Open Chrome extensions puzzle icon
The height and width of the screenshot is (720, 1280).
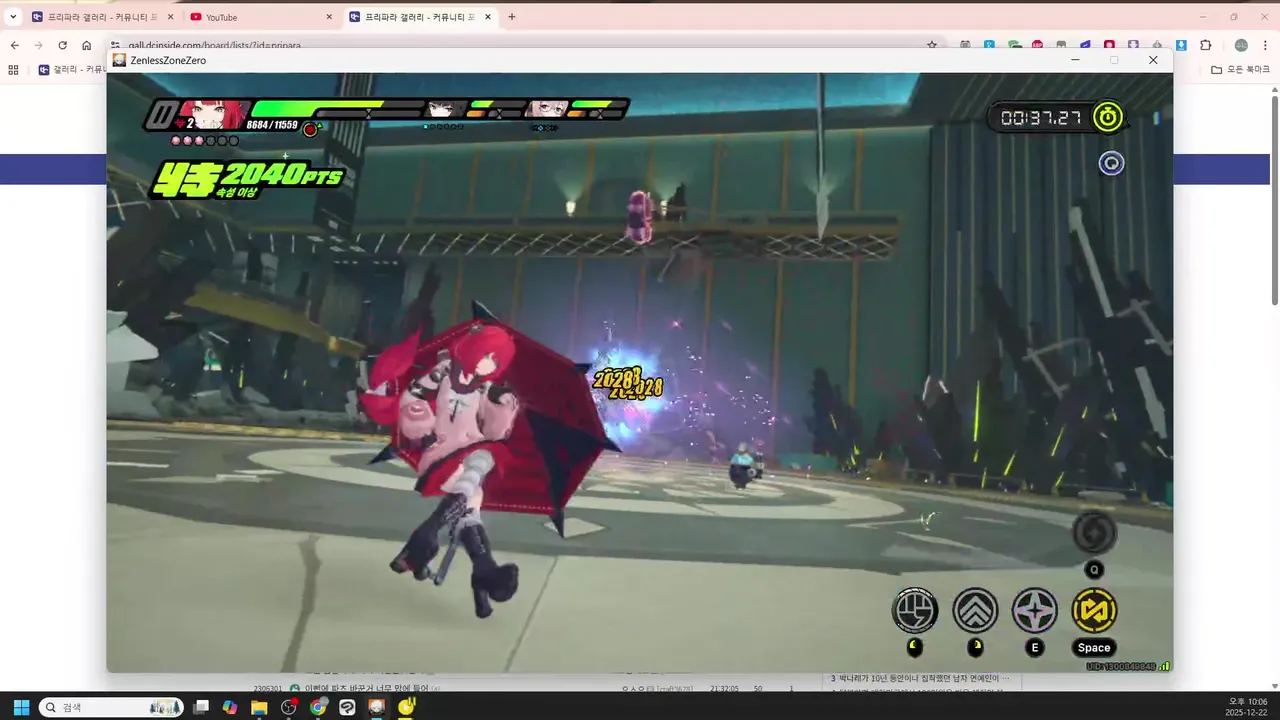point(1205,45)
